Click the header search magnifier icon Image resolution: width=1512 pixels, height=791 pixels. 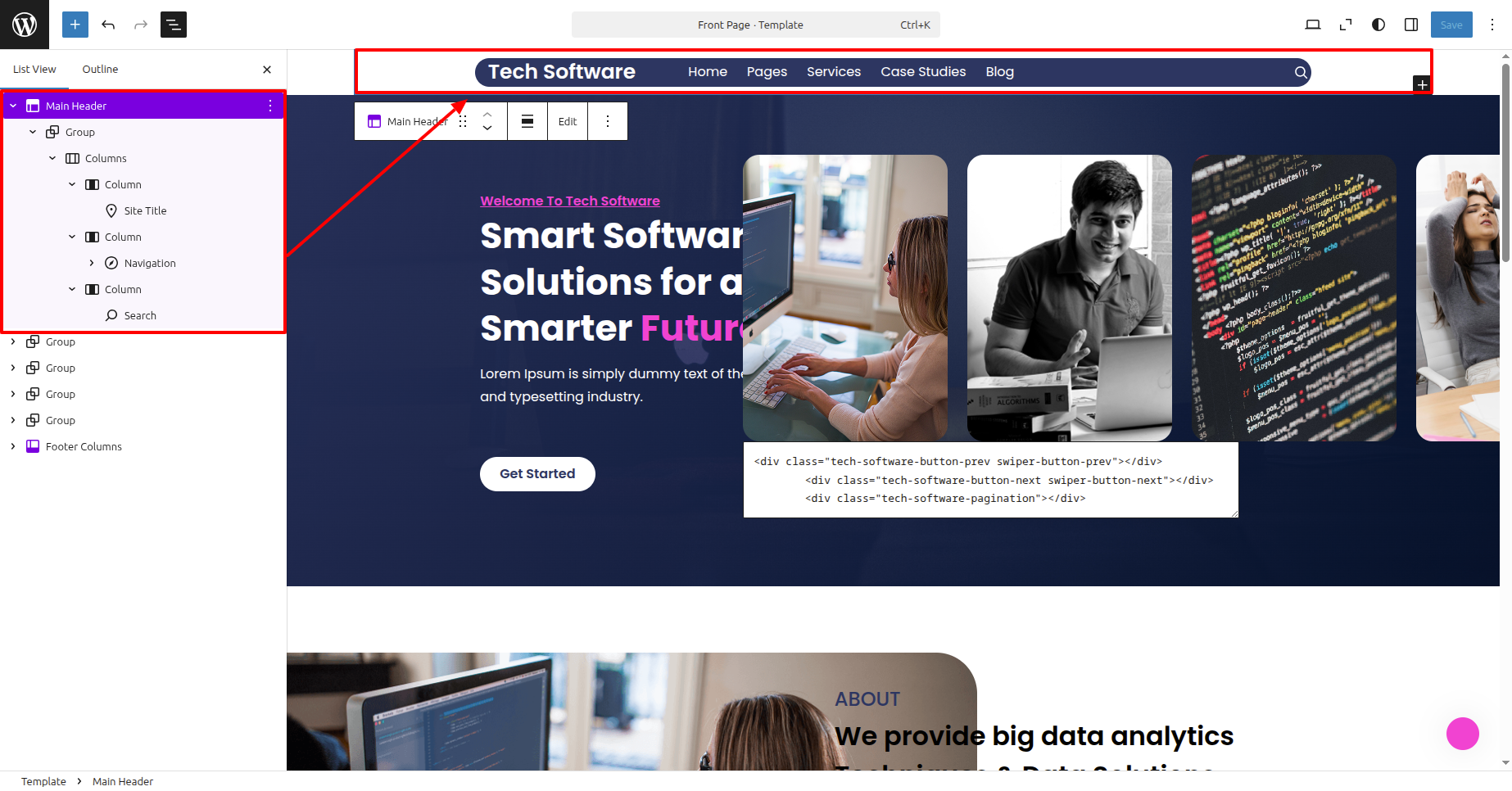click(1300, 72)
